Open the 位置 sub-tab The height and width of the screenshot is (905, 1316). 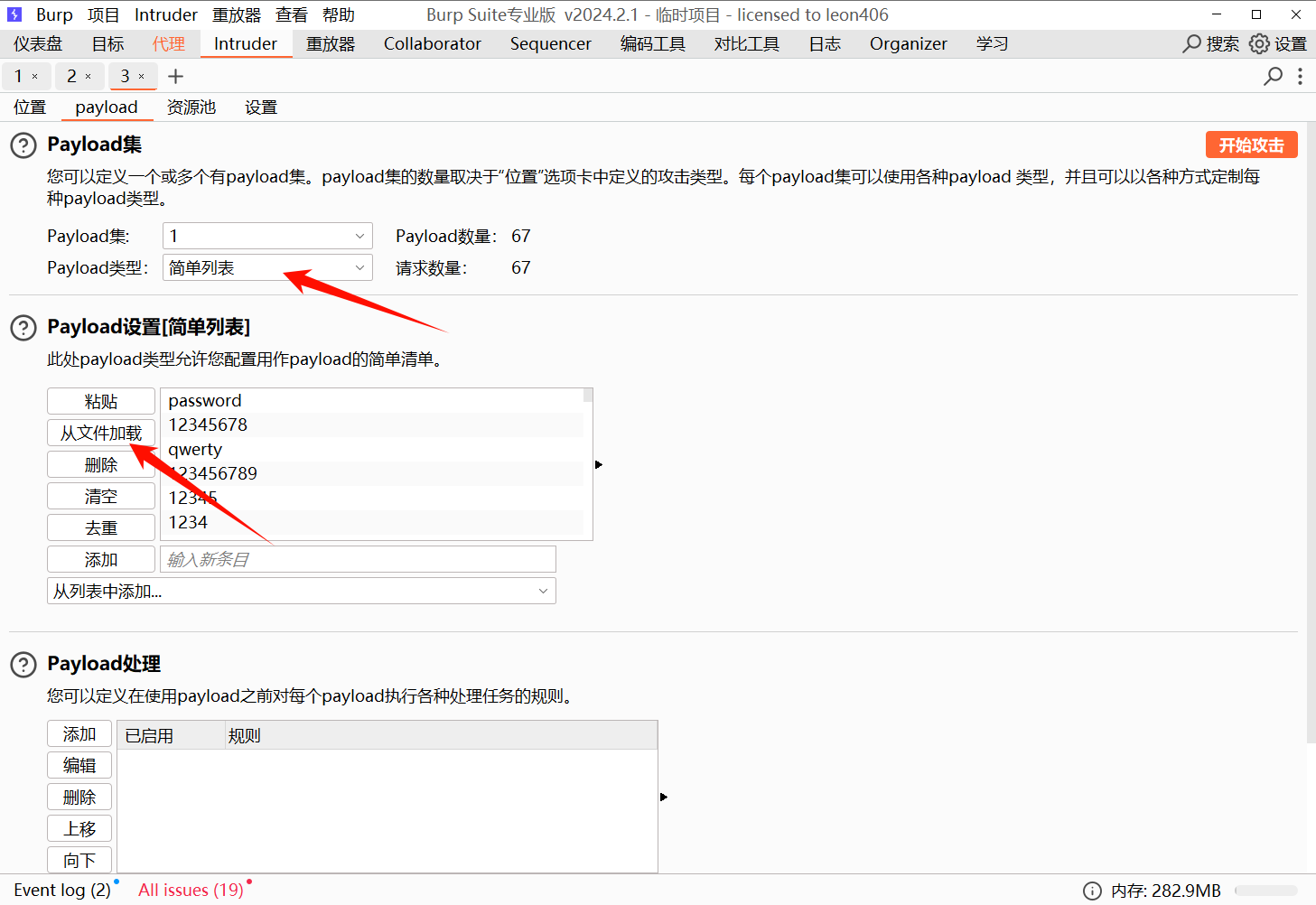(x=30, y=107)
